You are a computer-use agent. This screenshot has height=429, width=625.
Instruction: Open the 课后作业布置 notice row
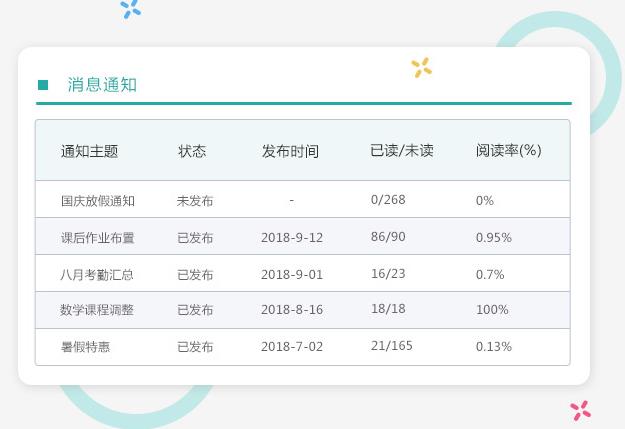(x=303, y=236)
